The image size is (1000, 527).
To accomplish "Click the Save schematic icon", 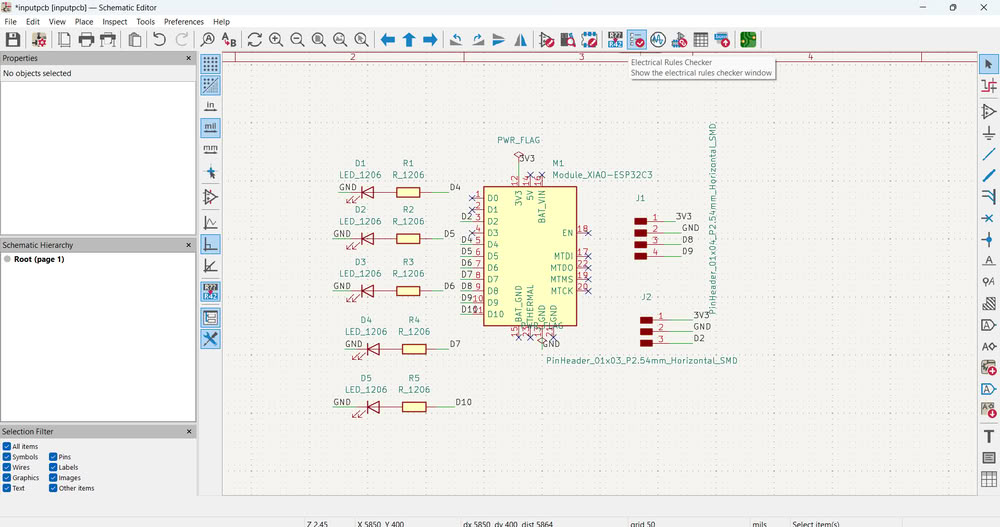I will coord(13,40).
